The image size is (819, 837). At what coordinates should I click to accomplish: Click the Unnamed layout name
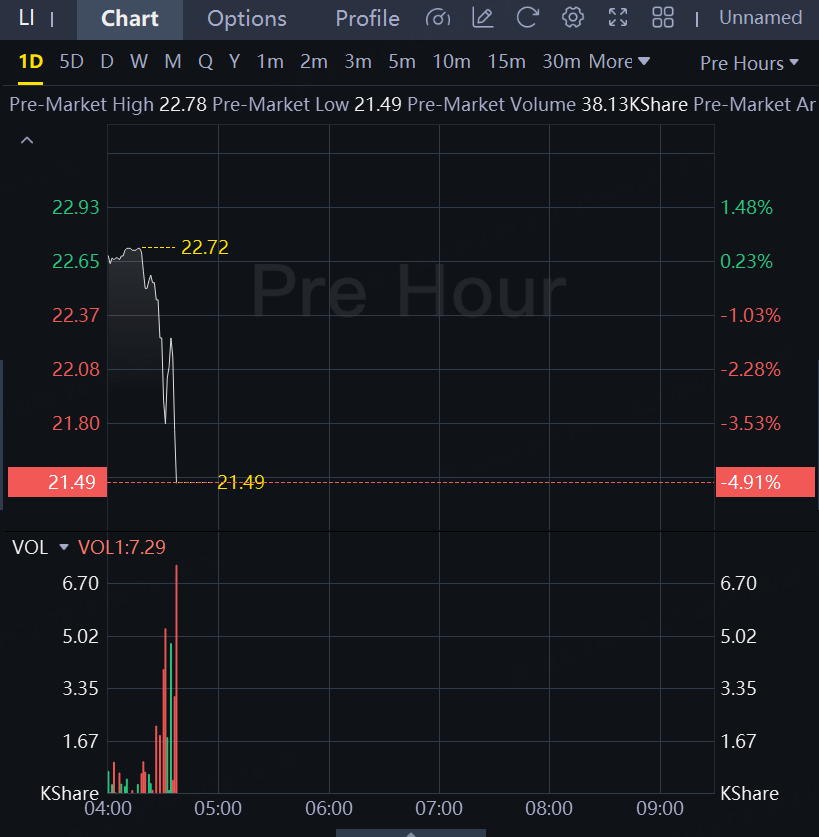click(760, 18)
